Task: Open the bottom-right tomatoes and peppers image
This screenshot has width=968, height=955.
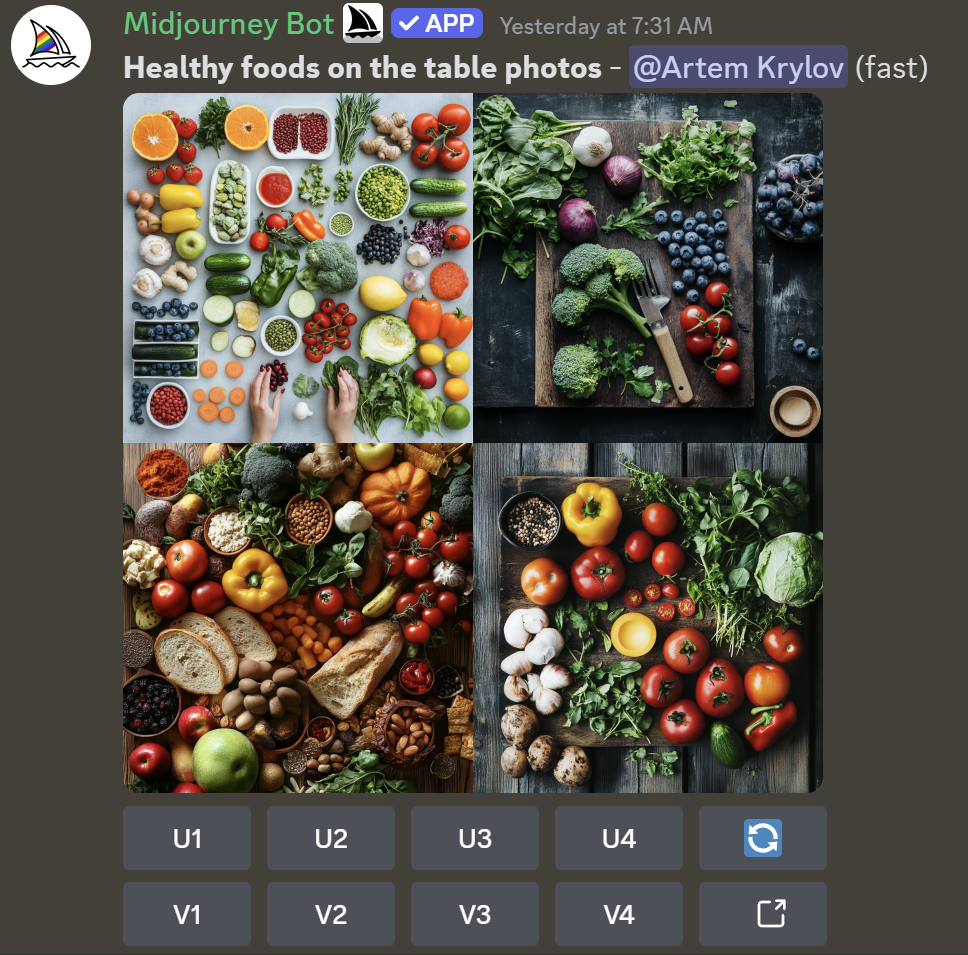Action: click(x=648, y=618)
